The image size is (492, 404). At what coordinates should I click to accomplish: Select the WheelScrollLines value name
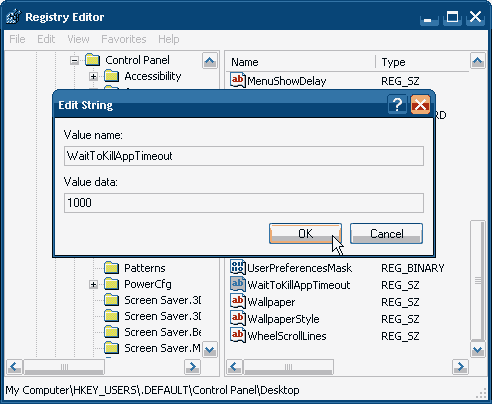pyautogui.click(x=287, y=336)
